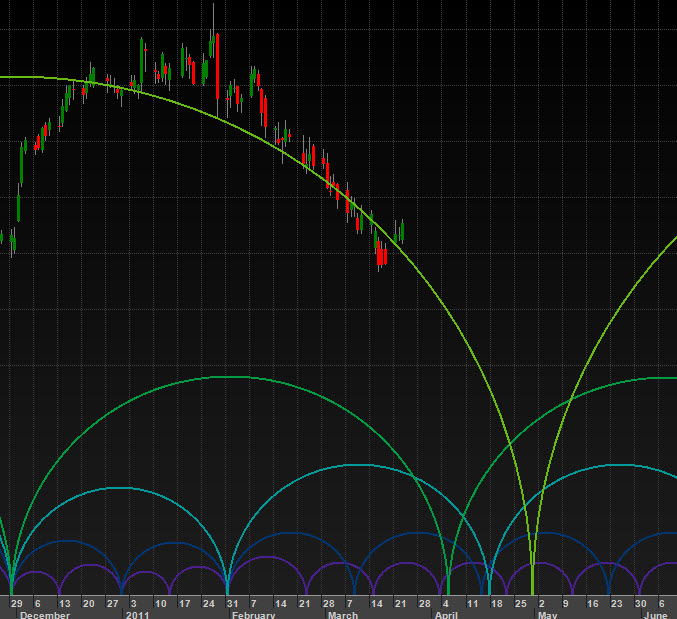Click the May 9 date label
Viewport: 677px width, 619px height.
tap(566, 603)
